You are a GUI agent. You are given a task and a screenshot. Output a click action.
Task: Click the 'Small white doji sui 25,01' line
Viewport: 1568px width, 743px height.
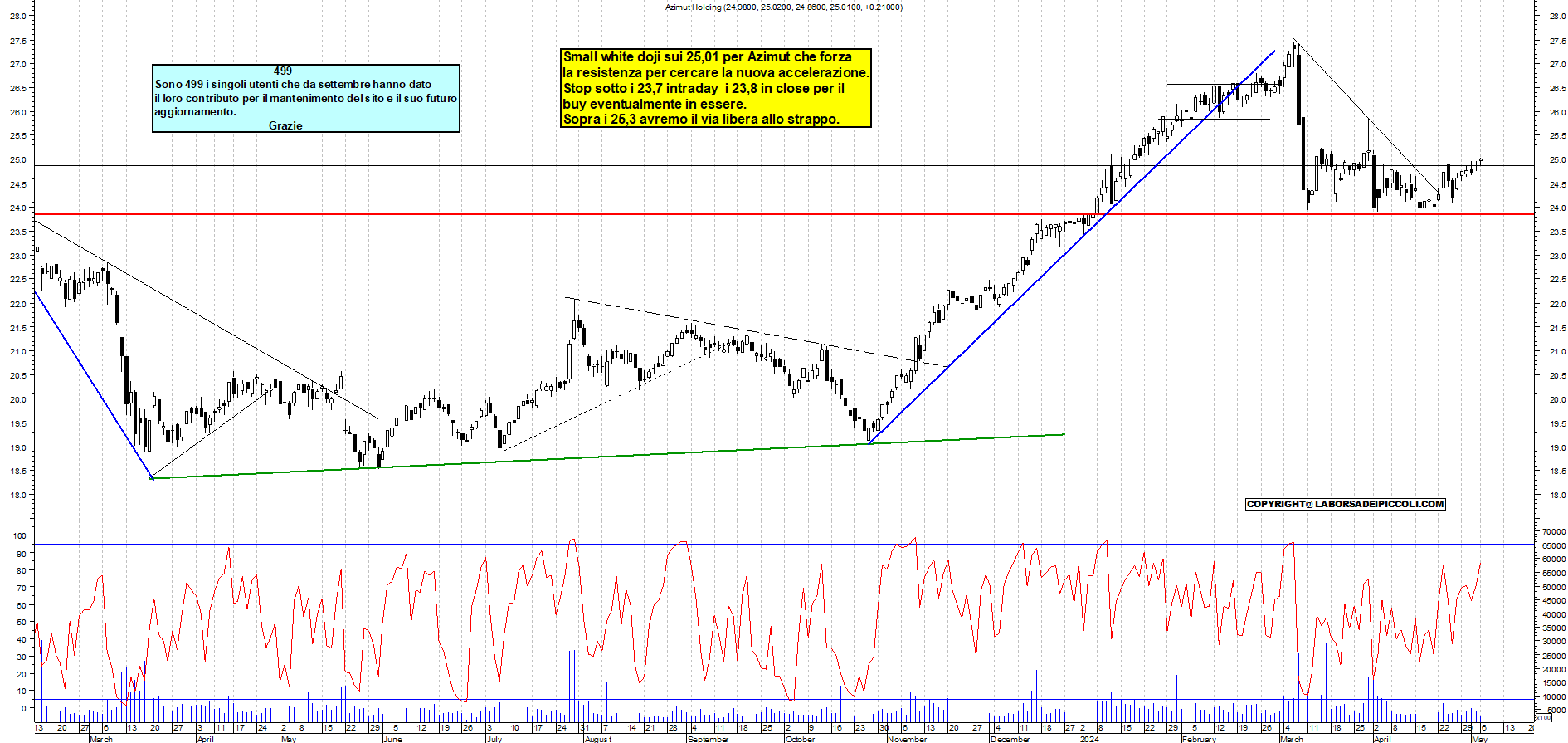click(x=707, y=56)
